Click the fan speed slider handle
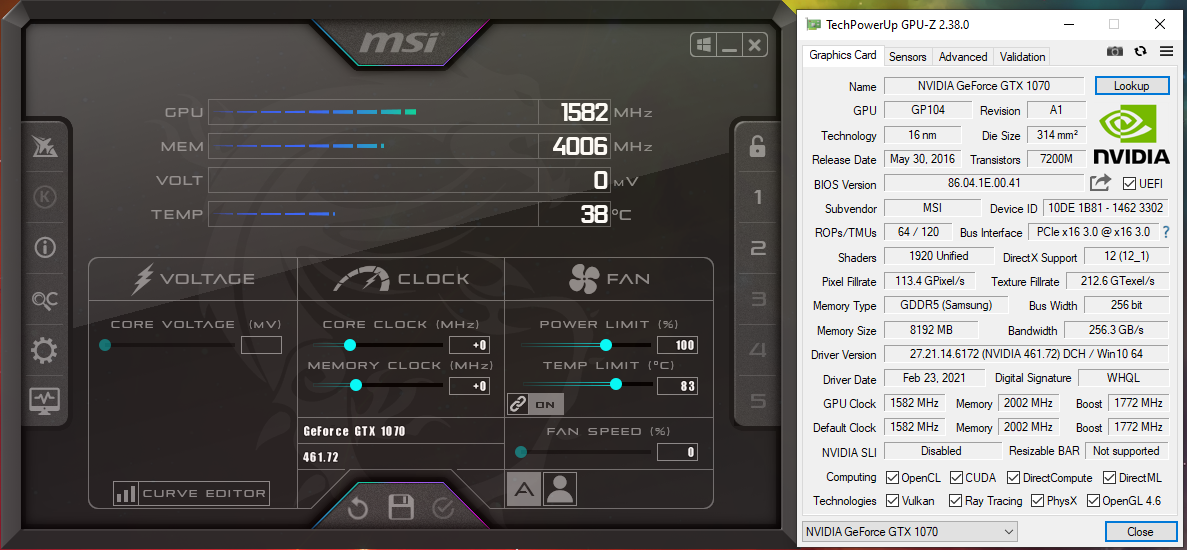Viewport: 1187px width, 550px height. coord(521,452)
